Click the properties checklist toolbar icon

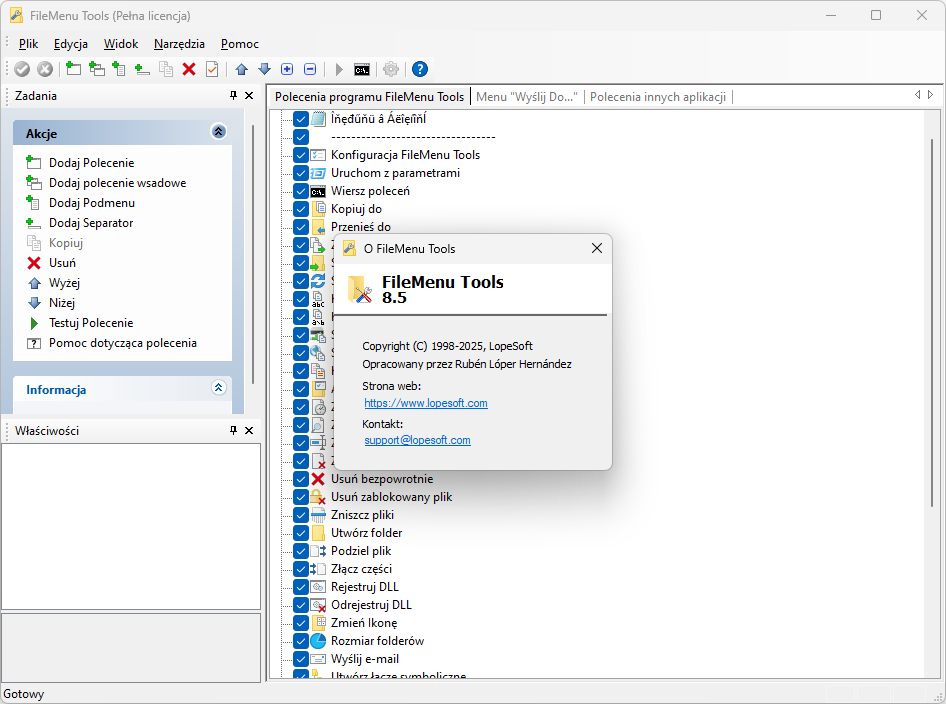[212, 69]
